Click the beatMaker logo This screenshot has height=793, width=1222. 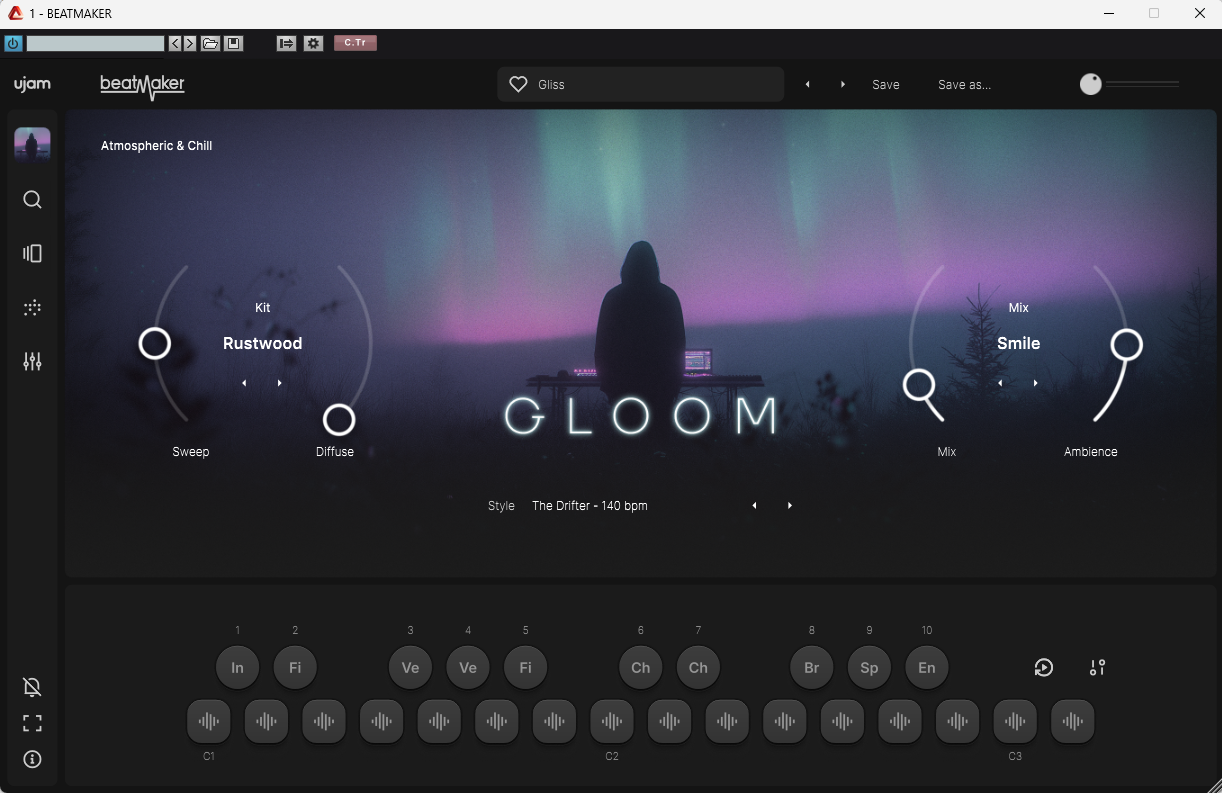(x=143, y=86)
